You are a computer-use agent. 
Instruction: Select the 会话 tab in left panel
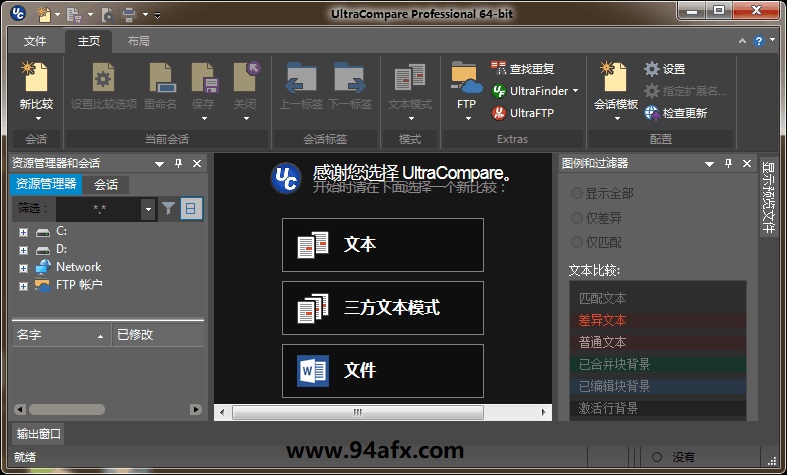click(x=106, y=185)
